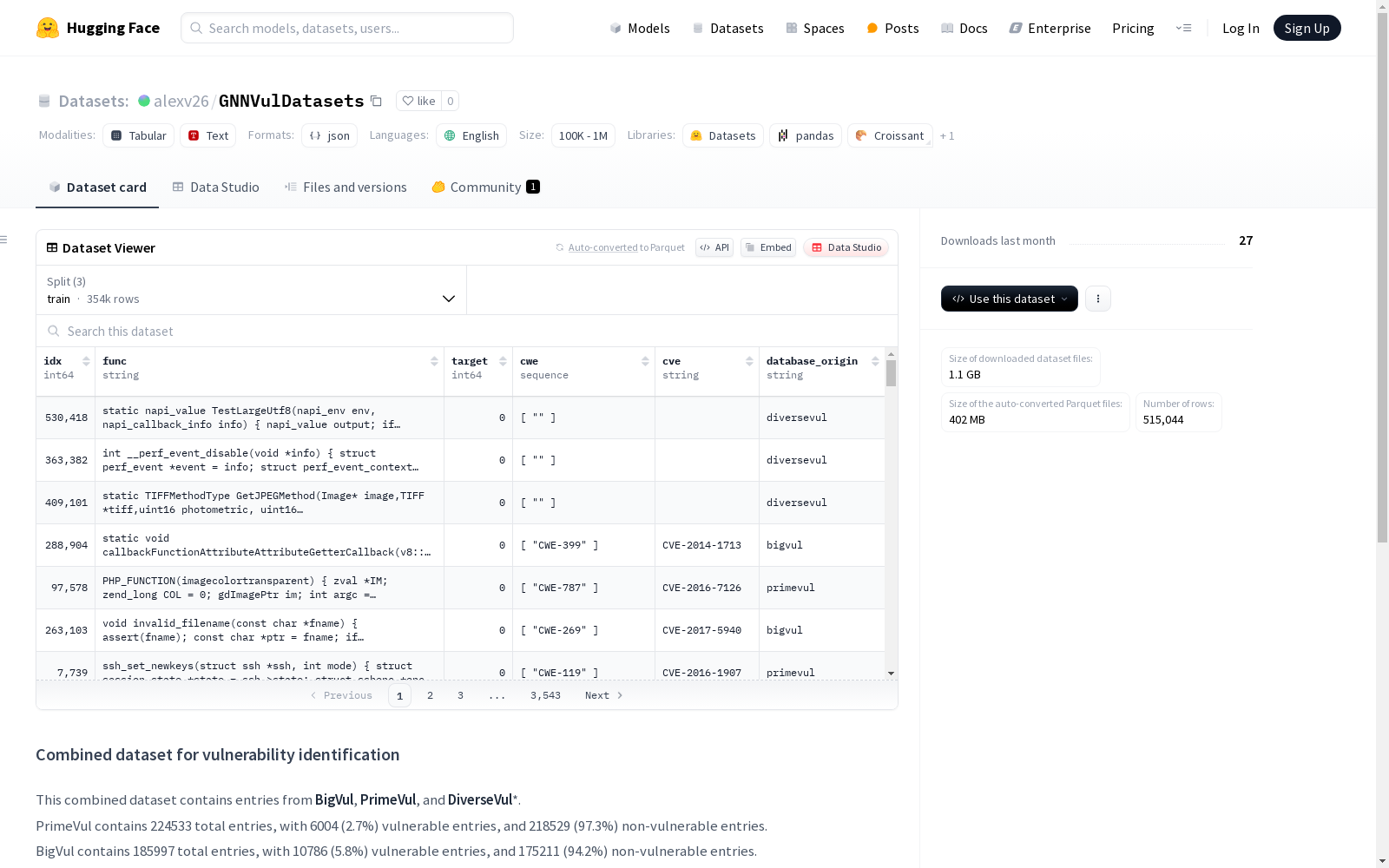Go to page 2 of the dataset

point(430,695)
